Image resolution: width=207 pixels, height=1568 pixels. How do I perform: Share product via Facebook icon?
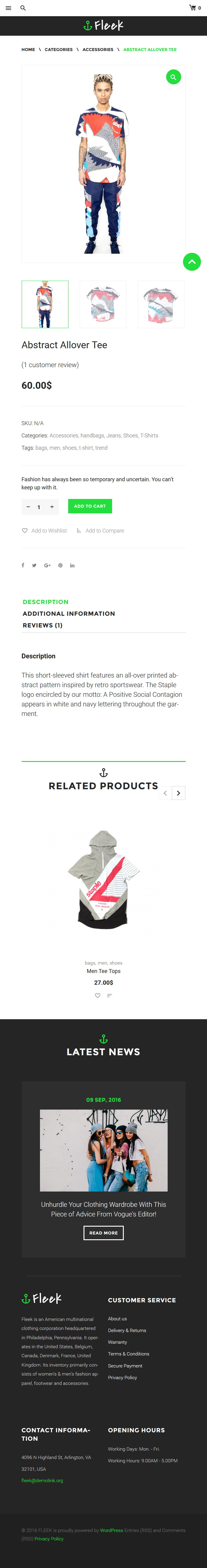pyautogui.click(x=23, y=566)
